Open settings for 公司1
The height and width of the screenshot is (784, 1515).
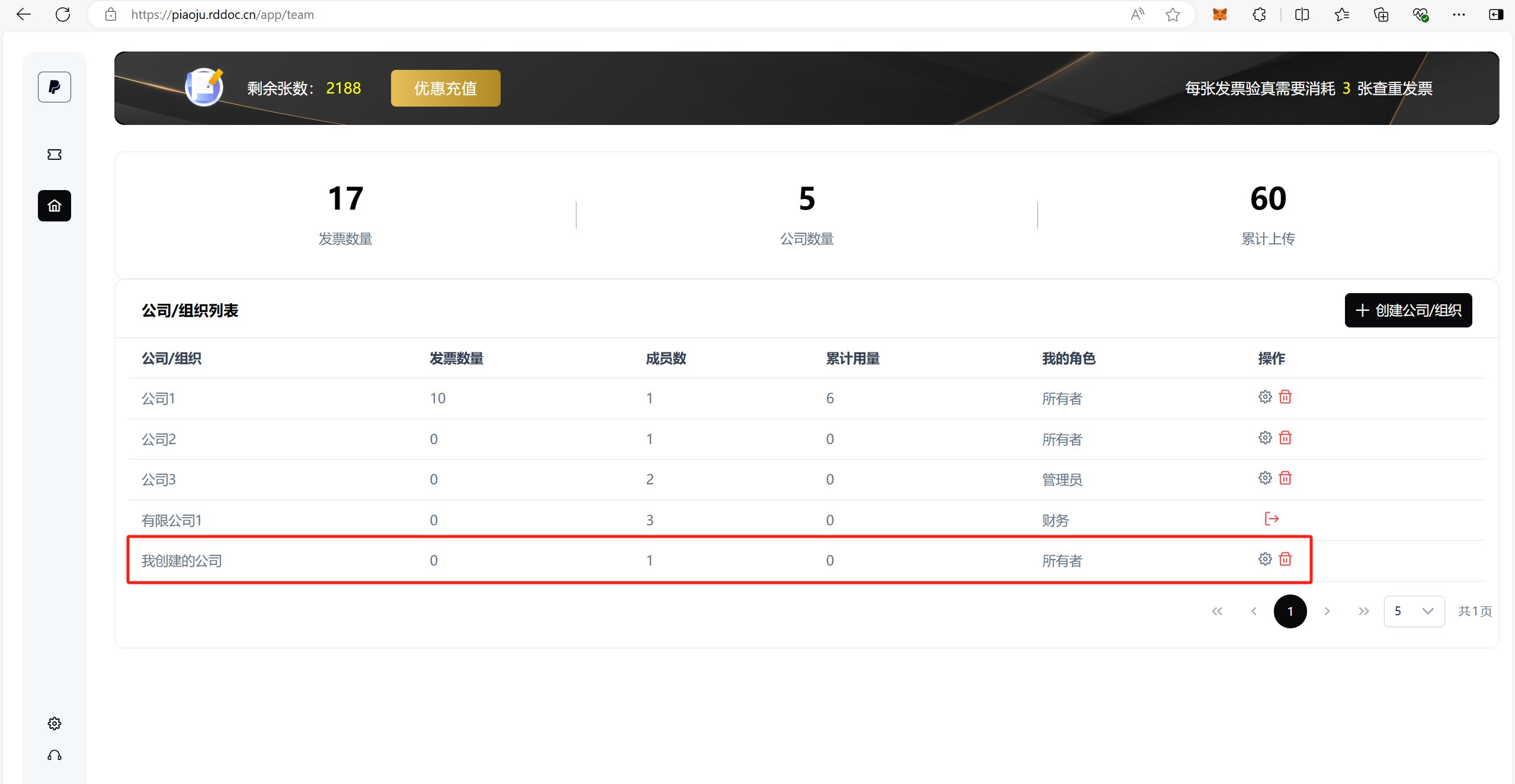click(x=1265, y=397)
